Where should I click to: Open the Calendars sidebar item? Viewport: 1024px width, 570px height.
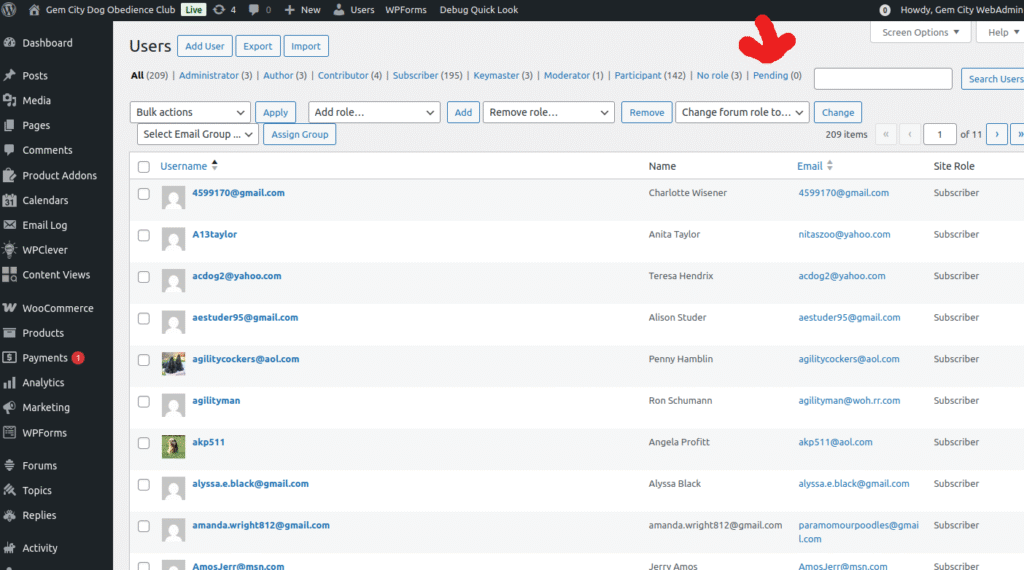[x=45, y=200]
